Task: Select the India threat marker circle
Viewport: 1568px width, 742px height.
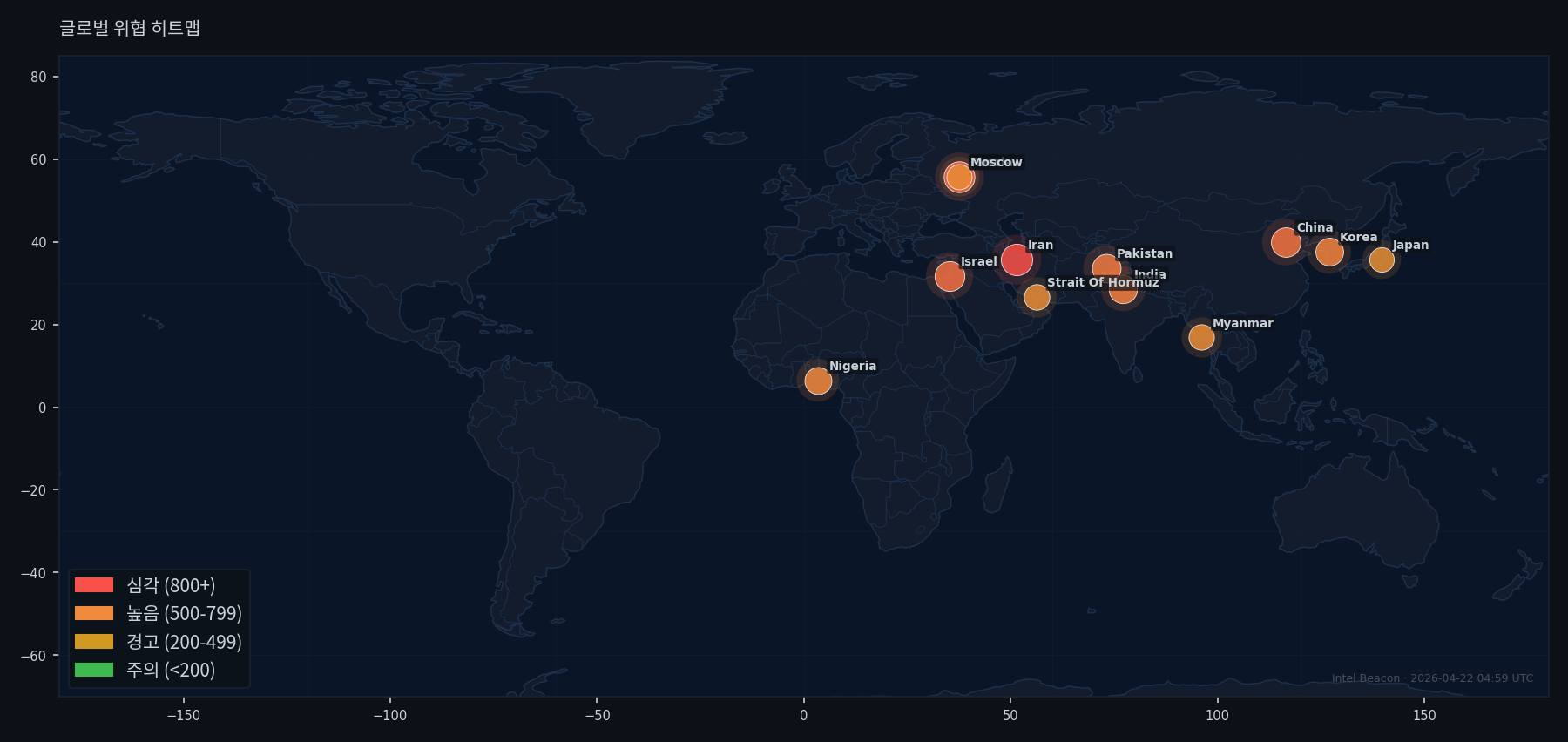Action: click(x=1123, y=290)
